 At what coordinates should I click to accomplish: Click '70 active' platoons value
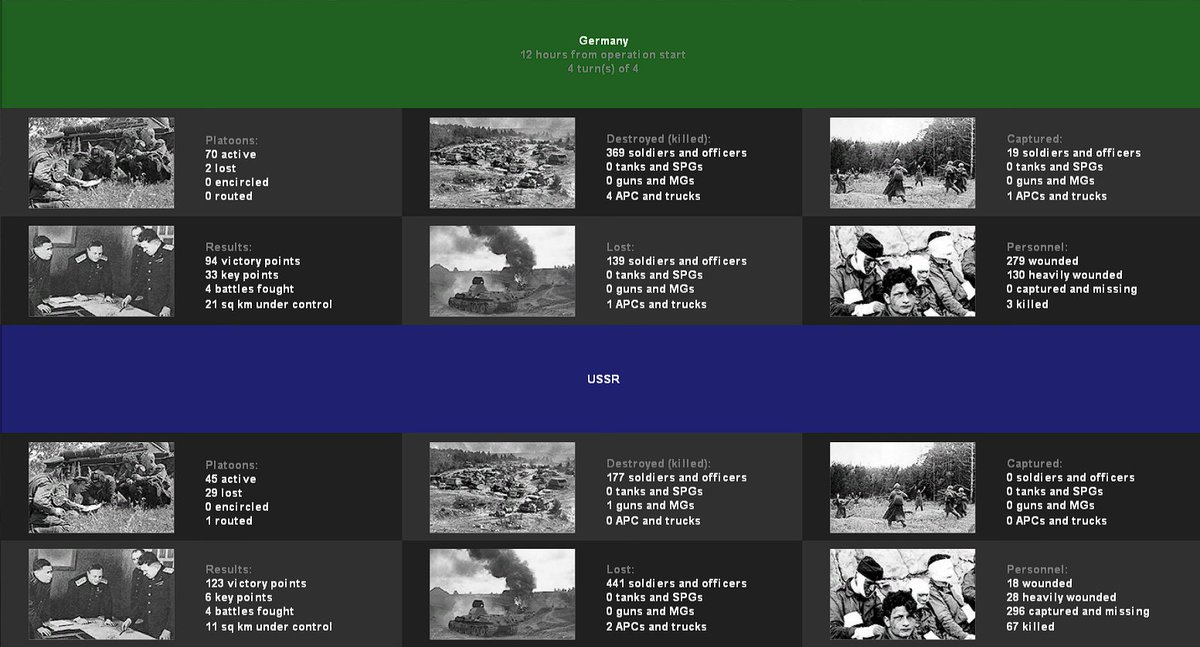[x=231, y=155]
